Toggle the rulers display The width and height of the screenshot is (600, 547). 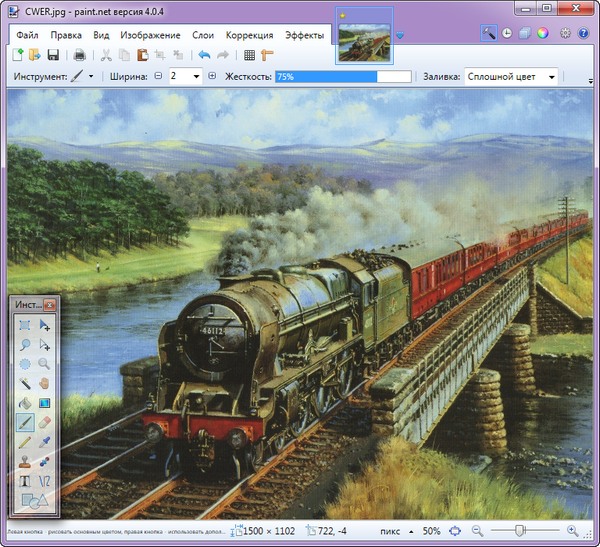pyautogui.click(x=267, y=55)
